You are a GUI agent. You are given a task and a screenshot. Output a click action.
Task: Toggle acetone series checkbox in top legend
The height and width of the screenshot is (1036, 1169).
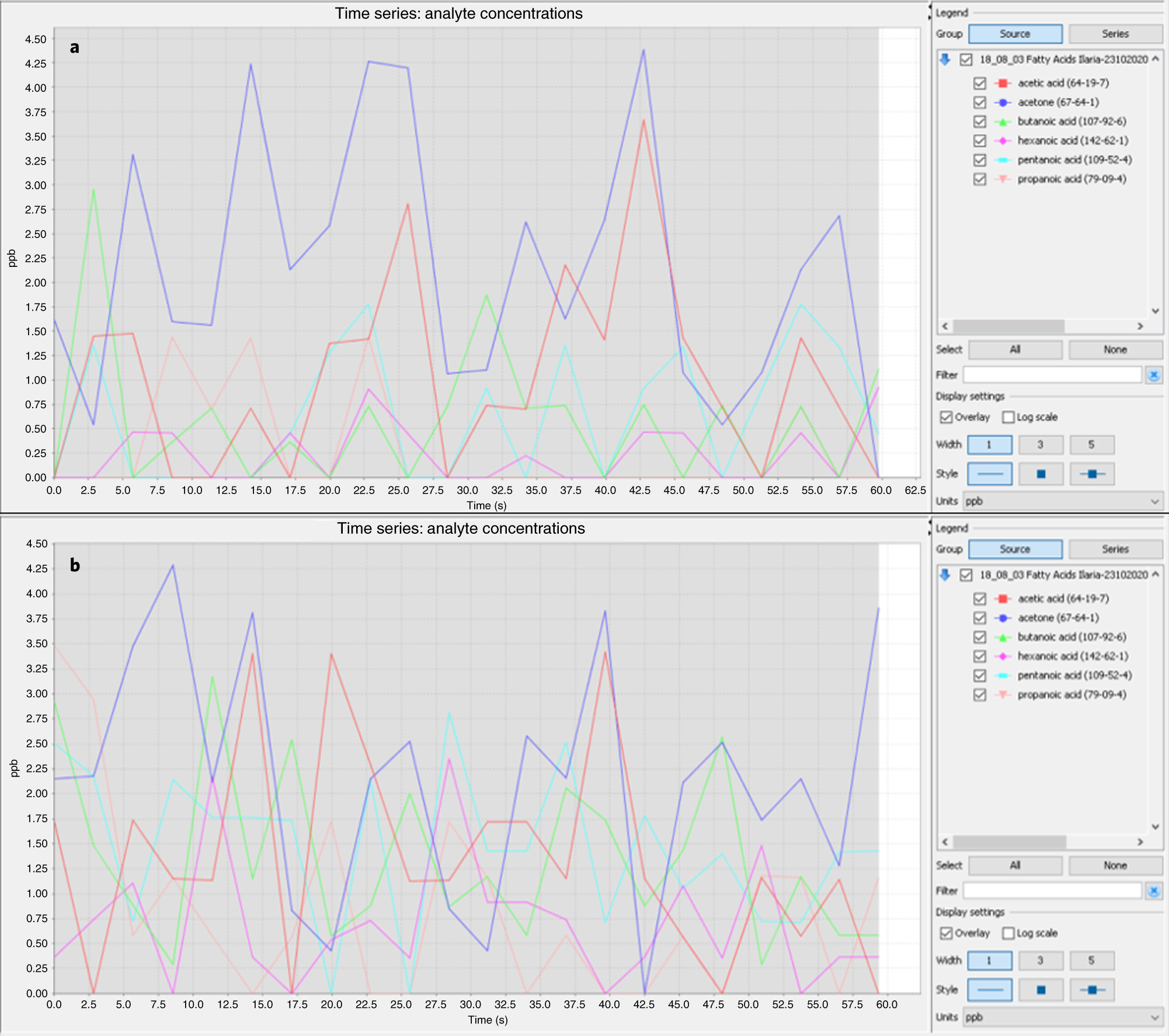(x=980, y=102)
